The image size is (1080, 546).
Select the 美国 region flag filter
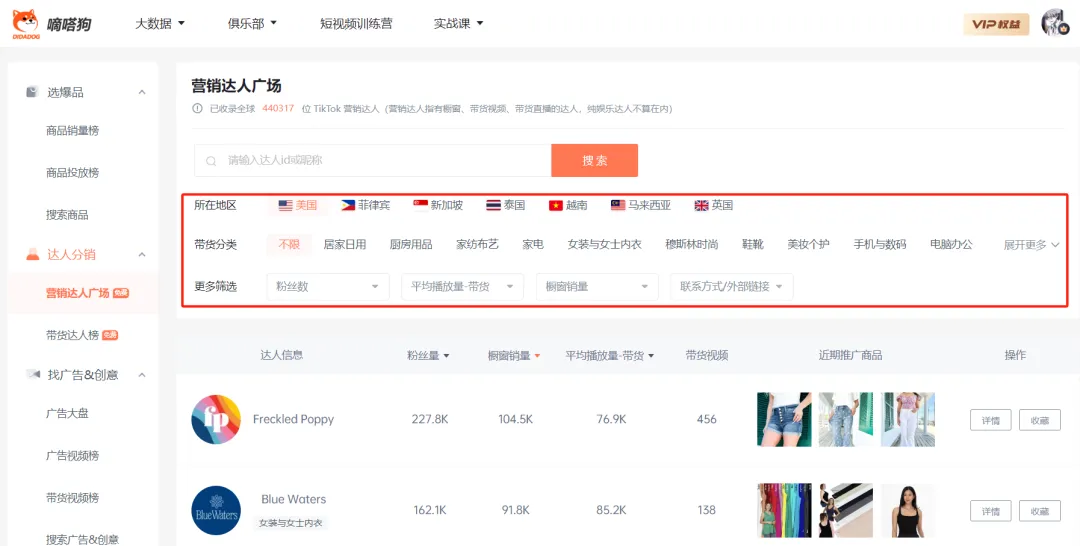coord(298,205)
